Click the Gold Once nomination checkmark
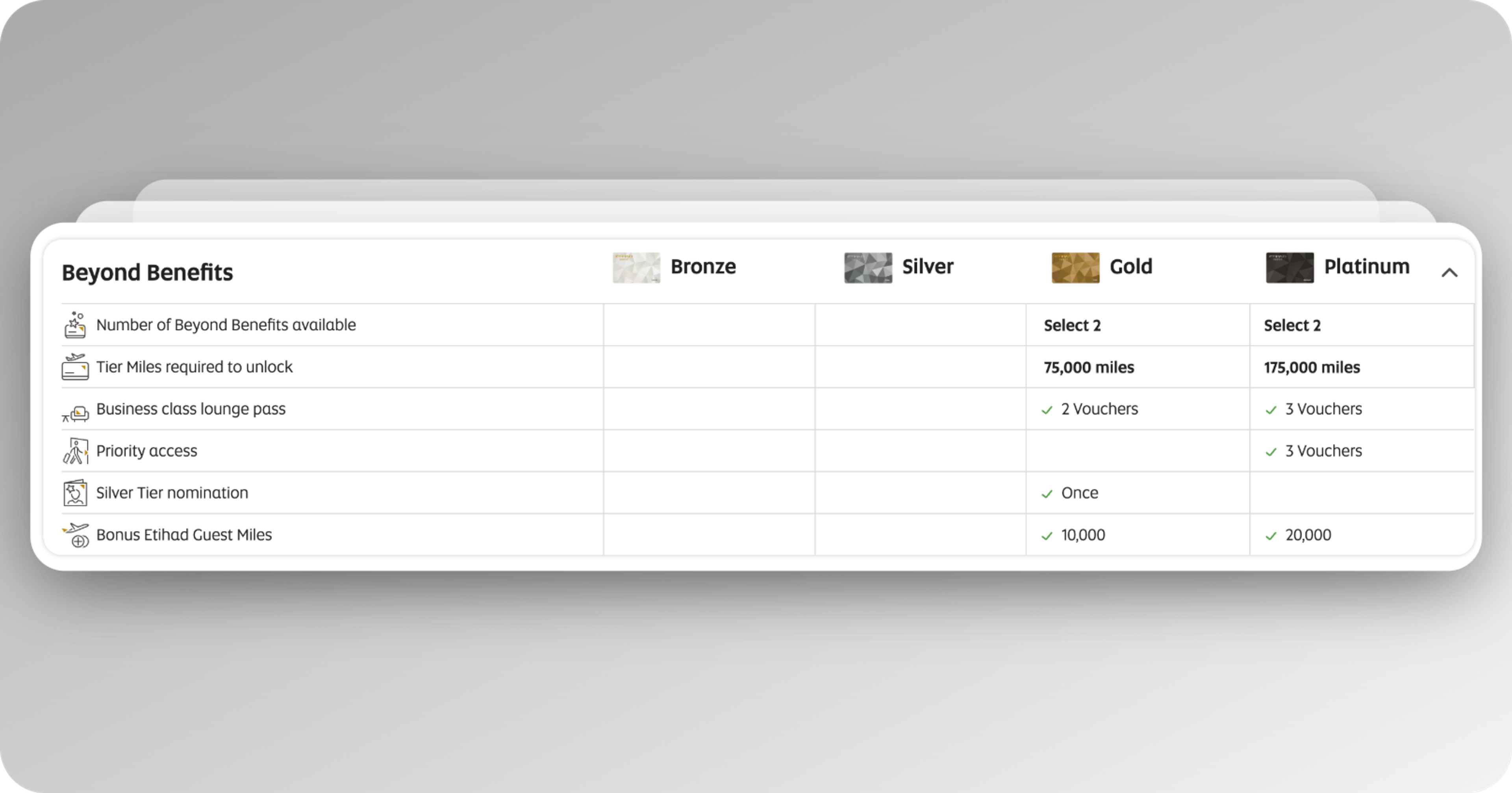1512x793 pixels. click(1047, 494)
